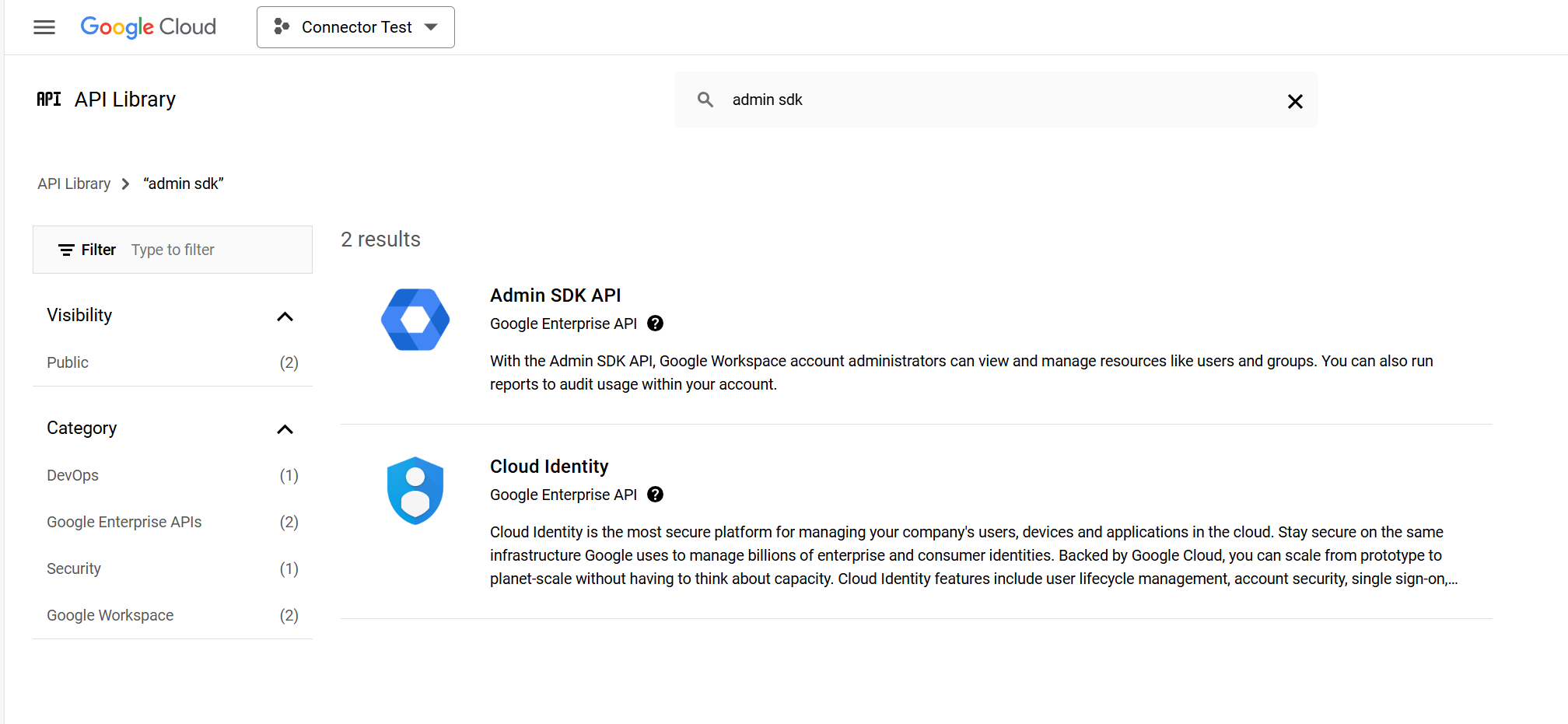Image resolution: width=1568 pixels, height=724 pixels.
Task: Click the Filter icon
Action: 67,250
